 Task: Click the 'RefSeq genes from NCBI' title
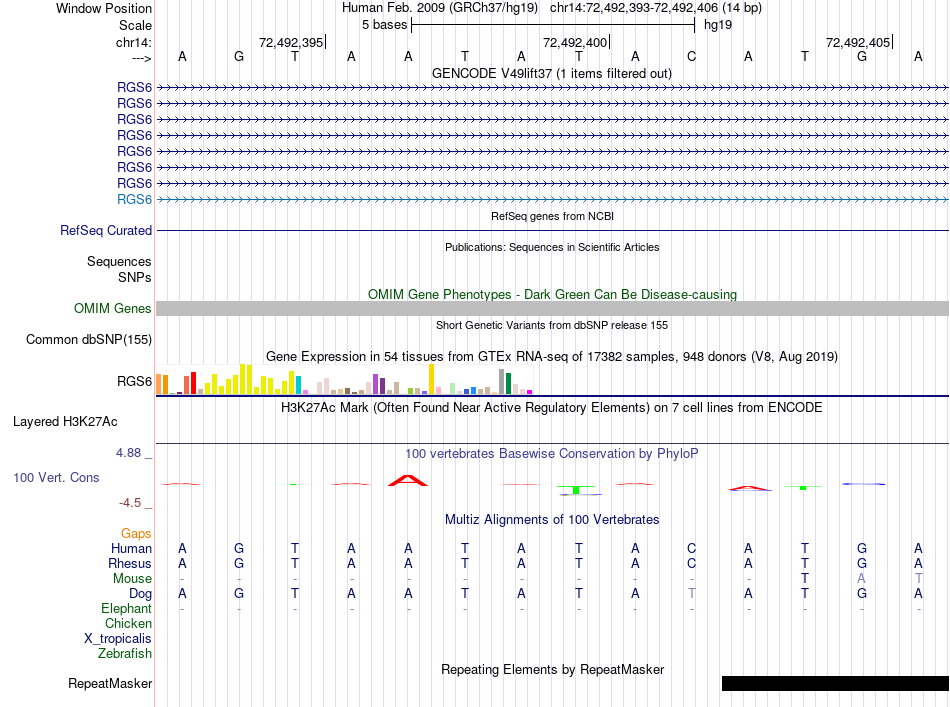(552, 216)
